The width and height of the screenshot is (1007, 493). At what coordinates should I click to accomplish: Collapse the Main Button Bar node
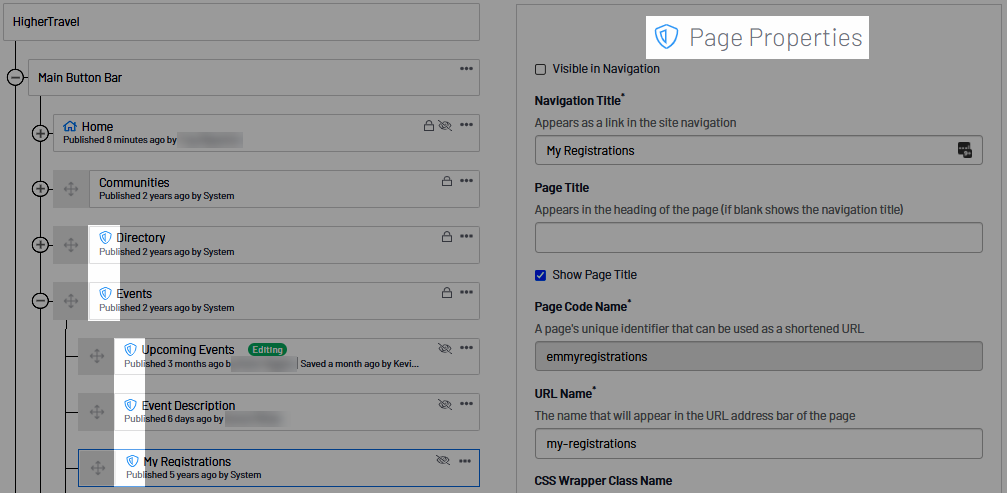15,77
